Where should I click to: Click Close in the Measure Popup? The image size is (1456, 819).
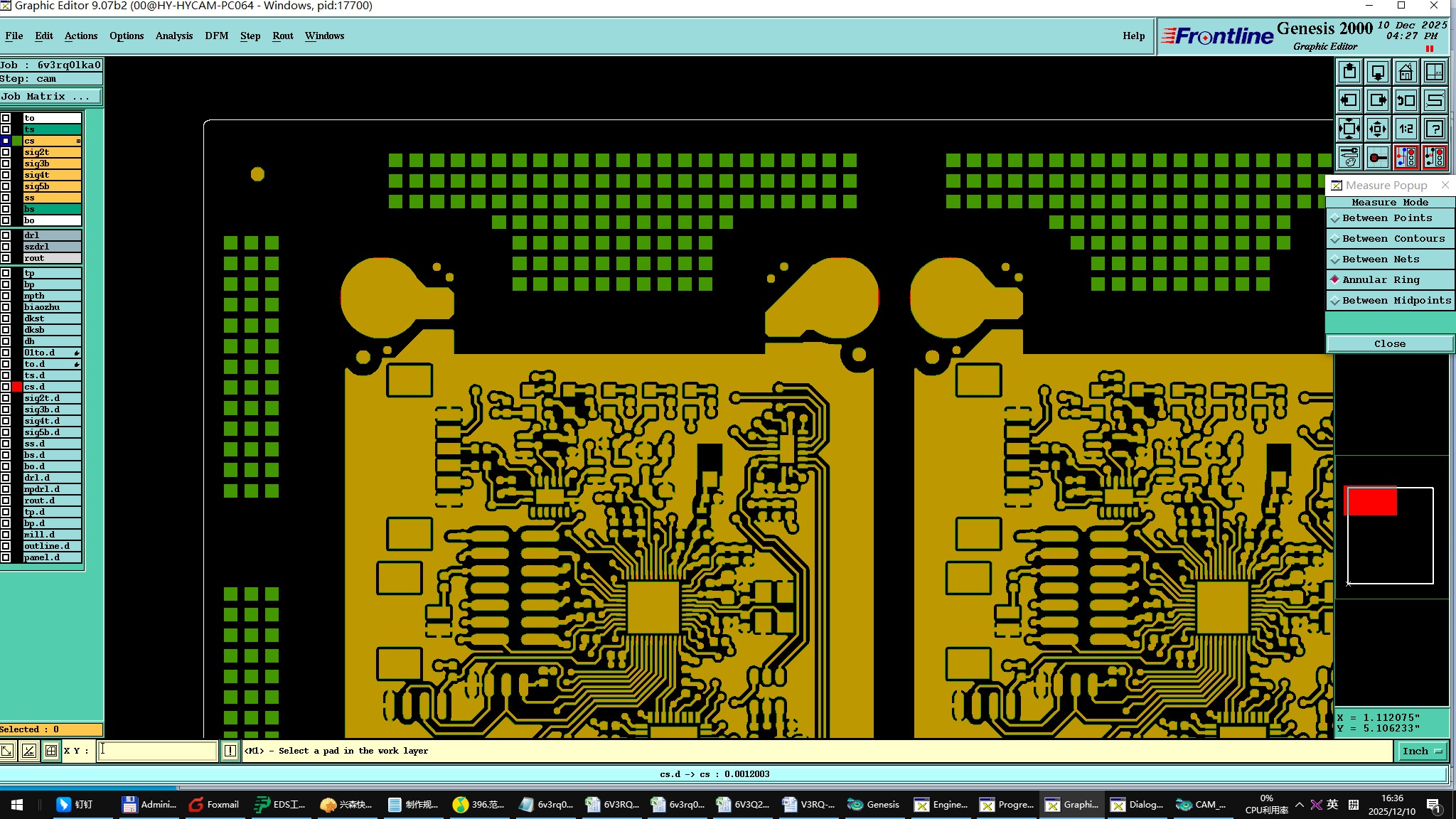point(1389,344)
